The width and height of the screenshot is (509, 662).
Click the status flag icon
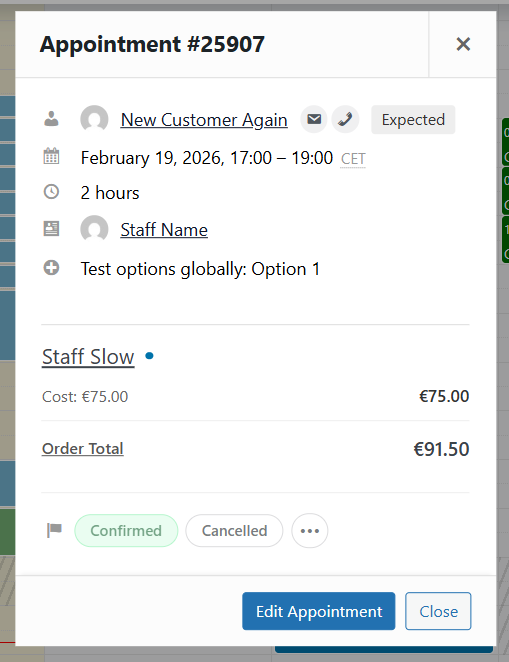point(54,530)
